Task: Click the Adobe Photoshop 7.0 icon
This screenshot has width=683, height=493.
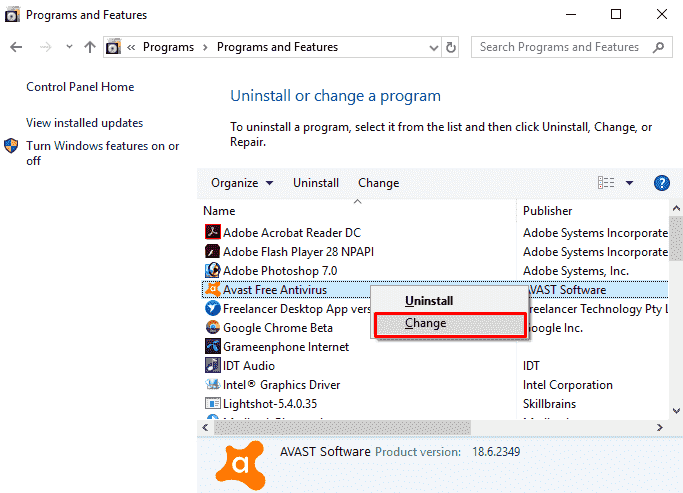Action: (213, 270)
